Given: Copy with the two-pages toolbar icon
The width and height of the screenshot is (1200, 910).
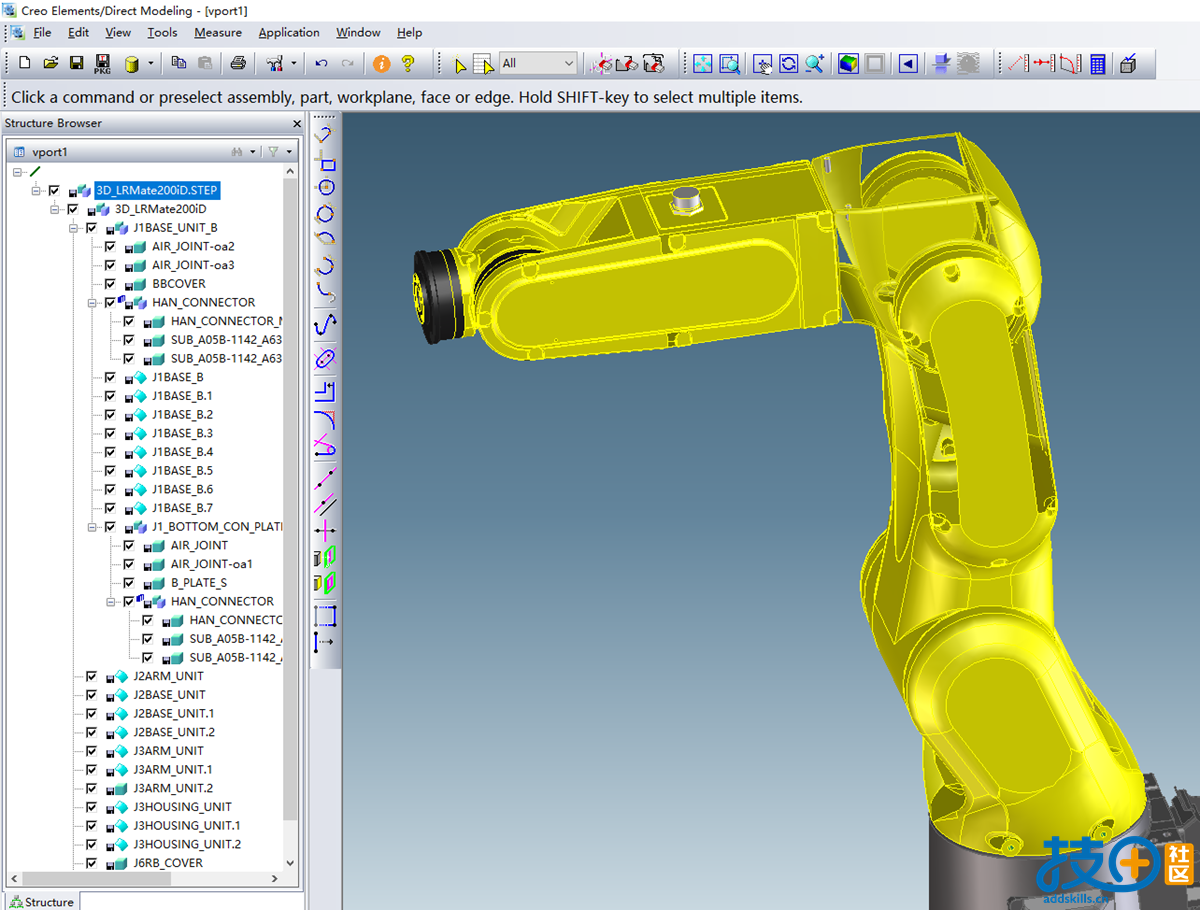Looking at the screenshot, I should click(178, 63).
